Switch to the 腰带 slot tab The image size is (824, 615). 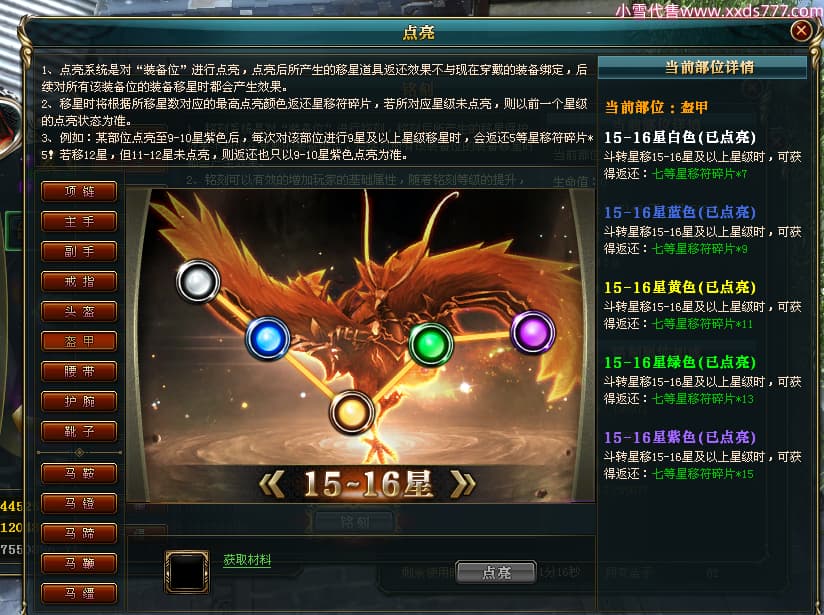point(79,372)
